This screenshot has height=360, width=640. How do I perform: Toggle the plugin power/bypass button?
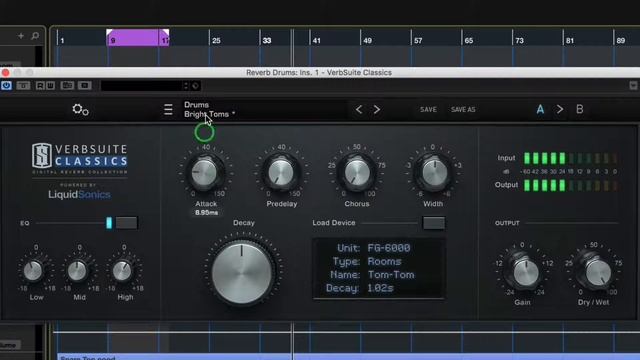[6, 85]
